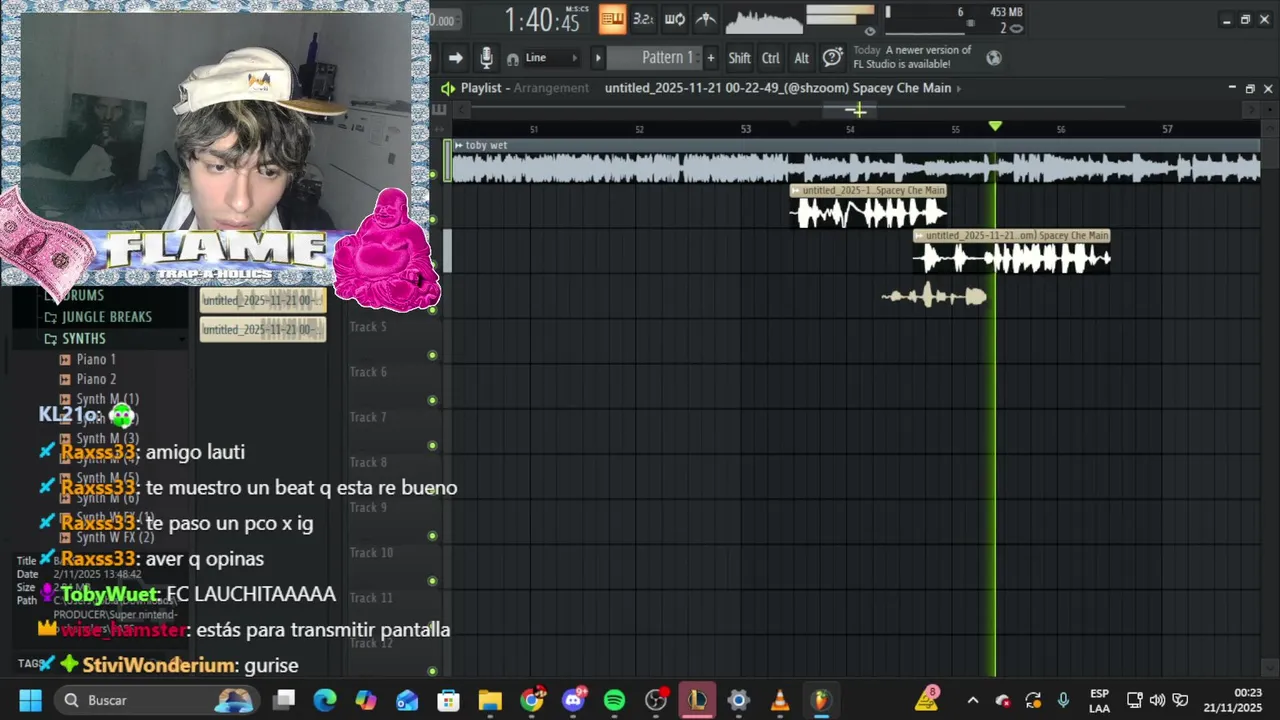The height and width of the screenshot is (720, 1280).
Task: Open the Playlist view icon in toolbar
Action: click(x=612, y=19)
